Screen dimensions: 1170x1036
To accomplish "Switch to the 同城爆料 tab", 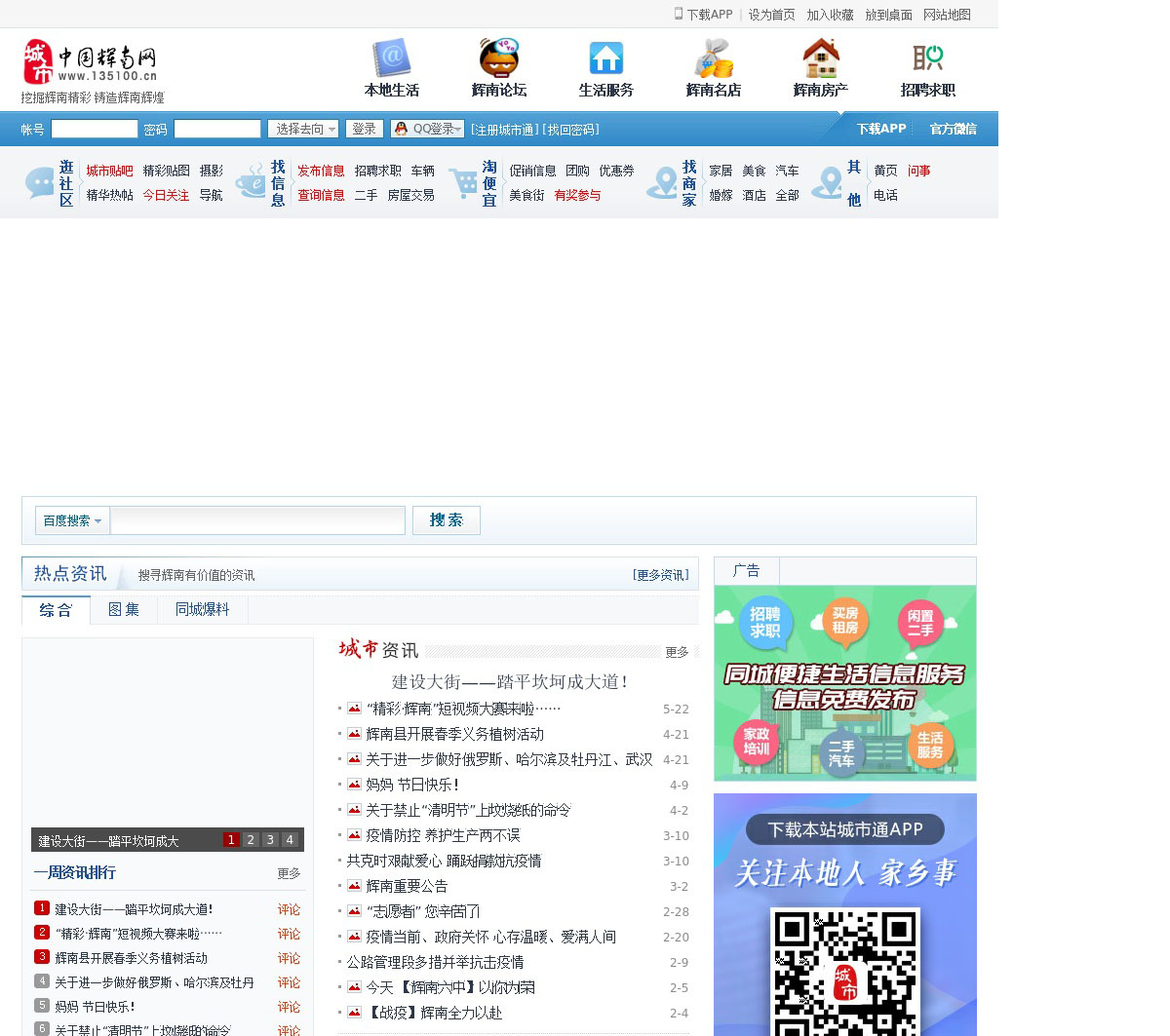I will click(202, 610).
